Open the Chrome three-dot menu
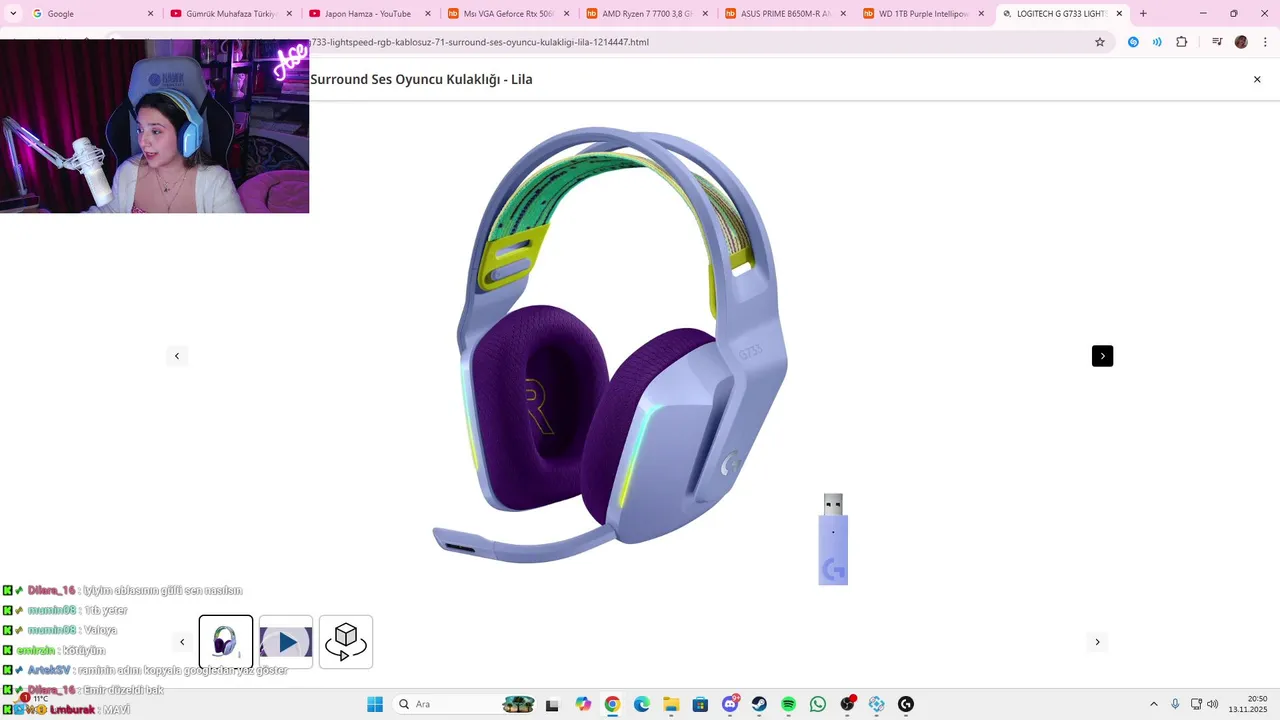The height and width of the screenshot is (720, 1280). (1265, 42)
